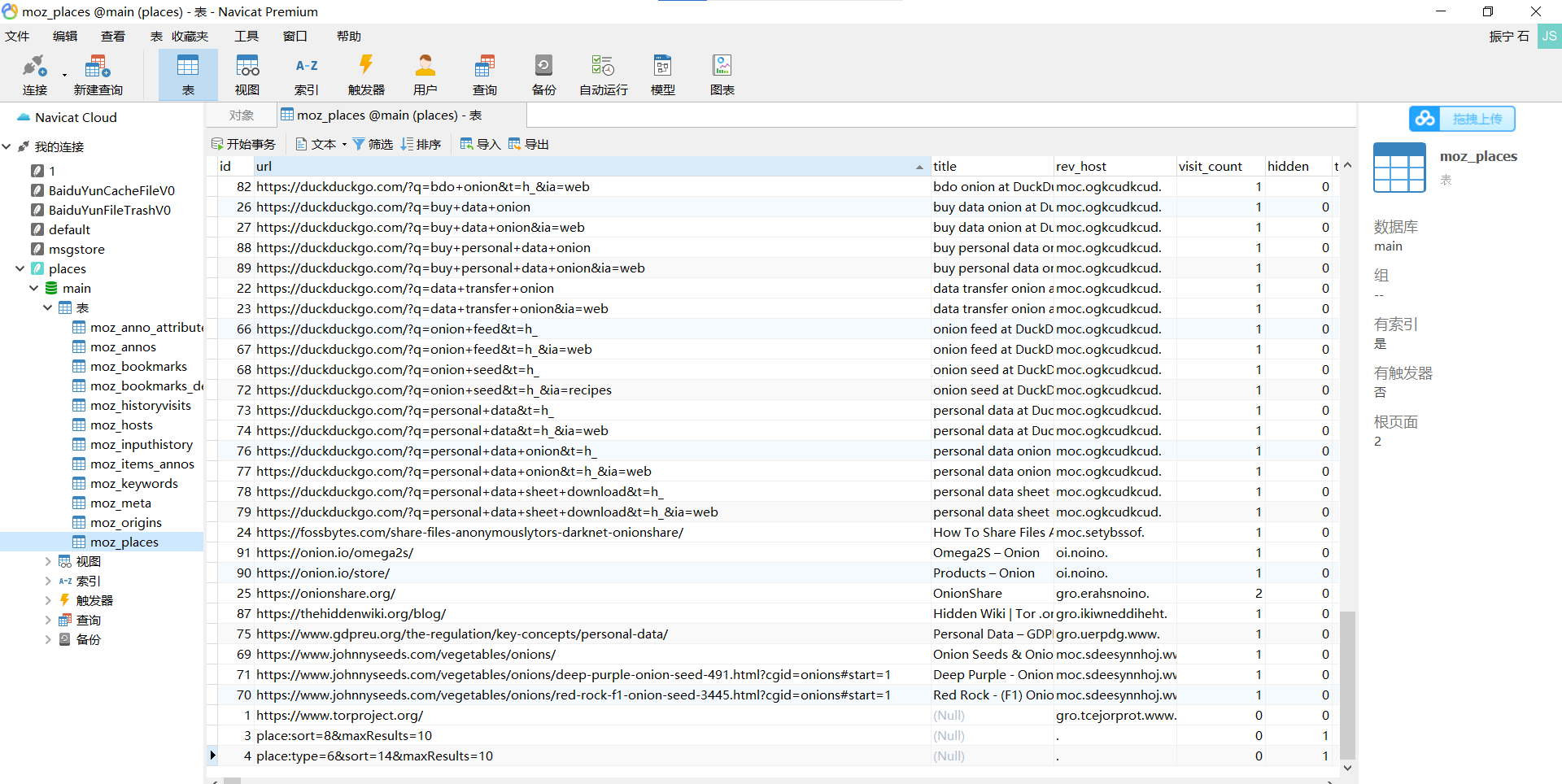This screenshot has width=1562, height=784.
Task: Click the 索引 A-Z index icon
Action: pos(307,74)
